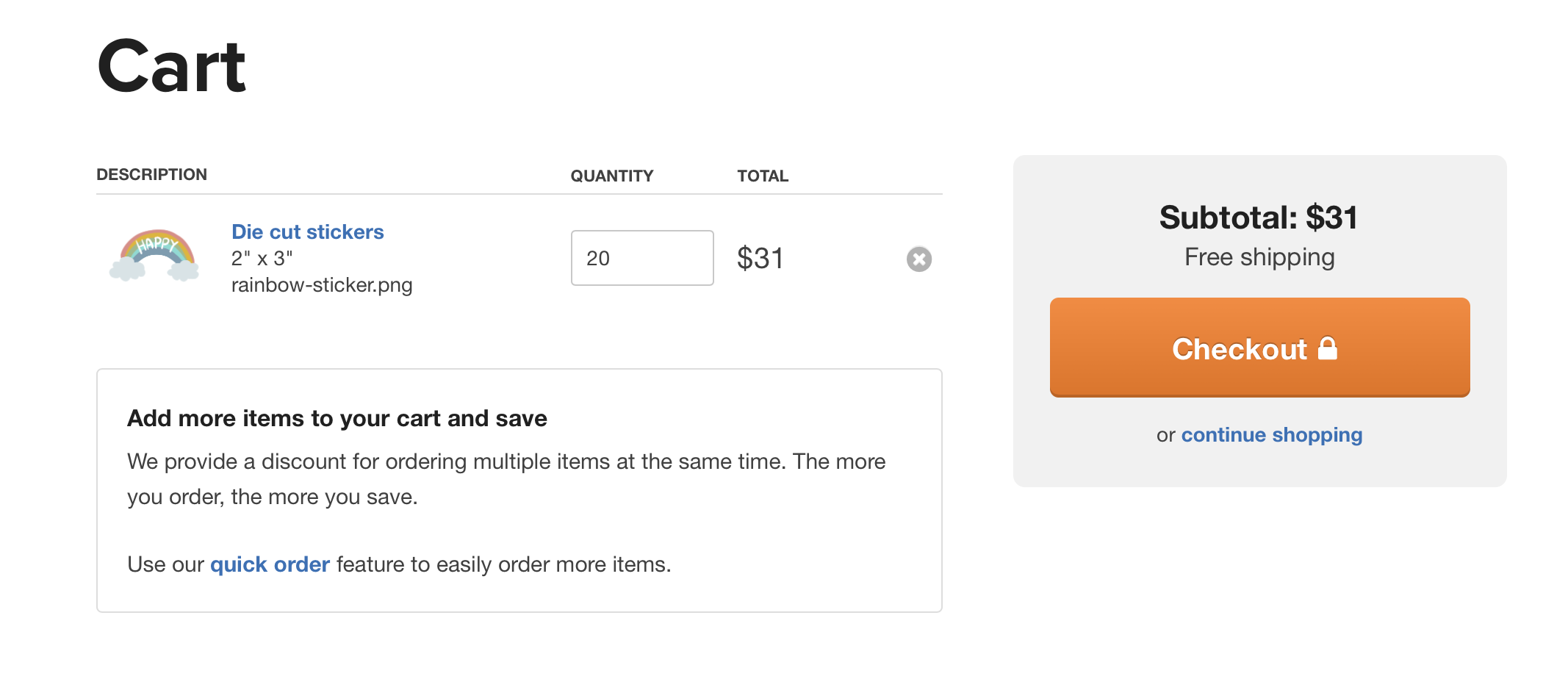The image size is (1568, 679).
Task: Remove Die cut stickers from cart
Action: tap(918, 259)
